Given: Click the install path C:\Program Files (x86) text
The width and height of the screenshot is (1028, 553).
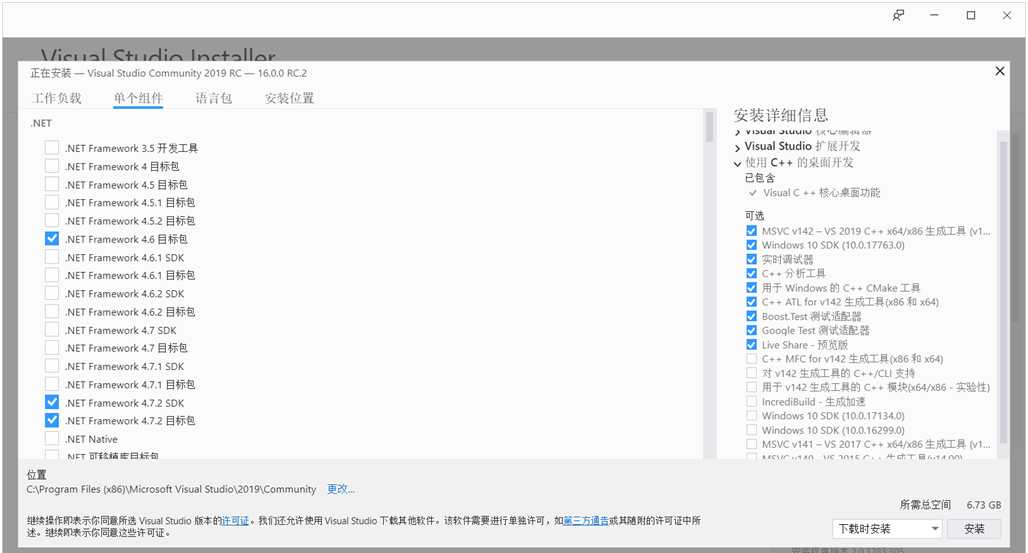Looking at the screenshot, I should 171,489.
